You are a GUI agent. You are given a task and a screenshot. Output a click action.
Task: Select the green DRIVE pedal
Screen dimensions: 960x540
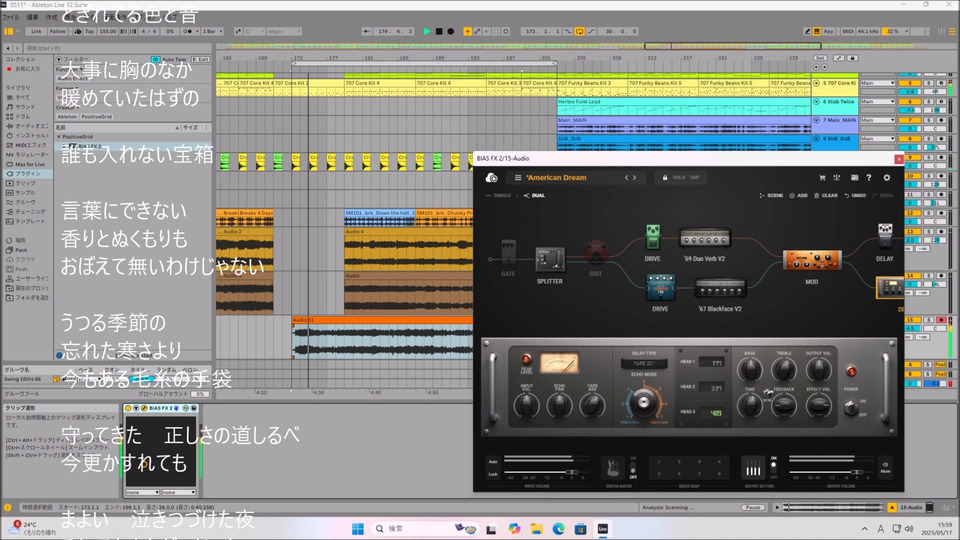tap(653, 237)
